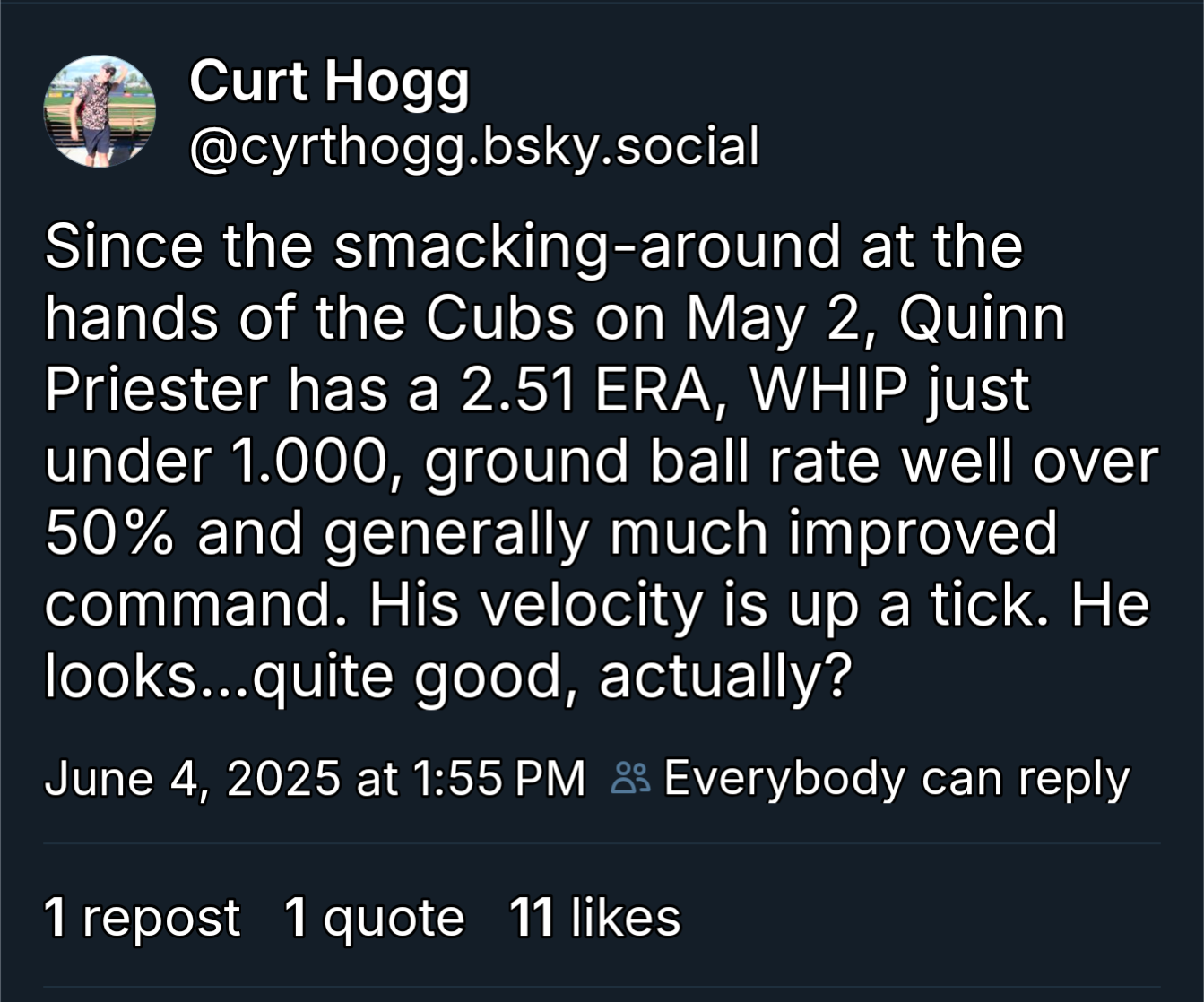Click the word WHIP in the post
The image size is (1204, 1002).
[x=819, y=389]
